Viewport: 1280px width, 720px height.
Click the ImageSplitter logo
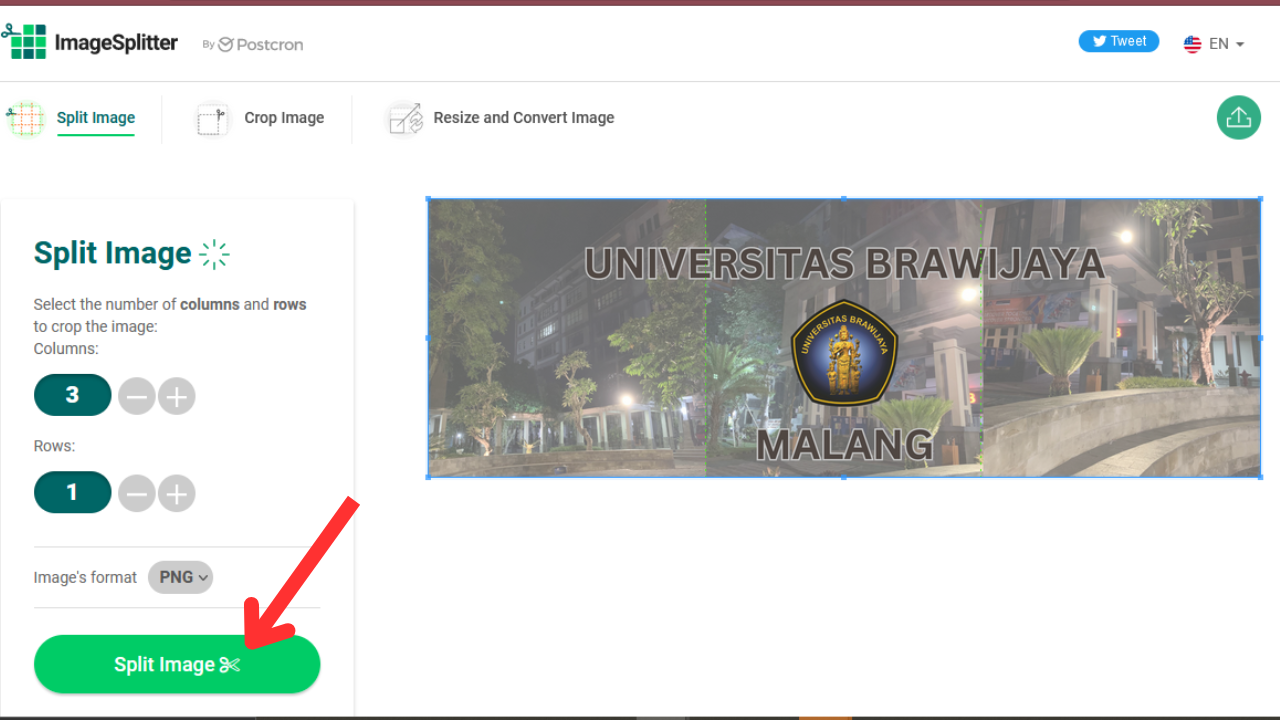click(90, 42)
